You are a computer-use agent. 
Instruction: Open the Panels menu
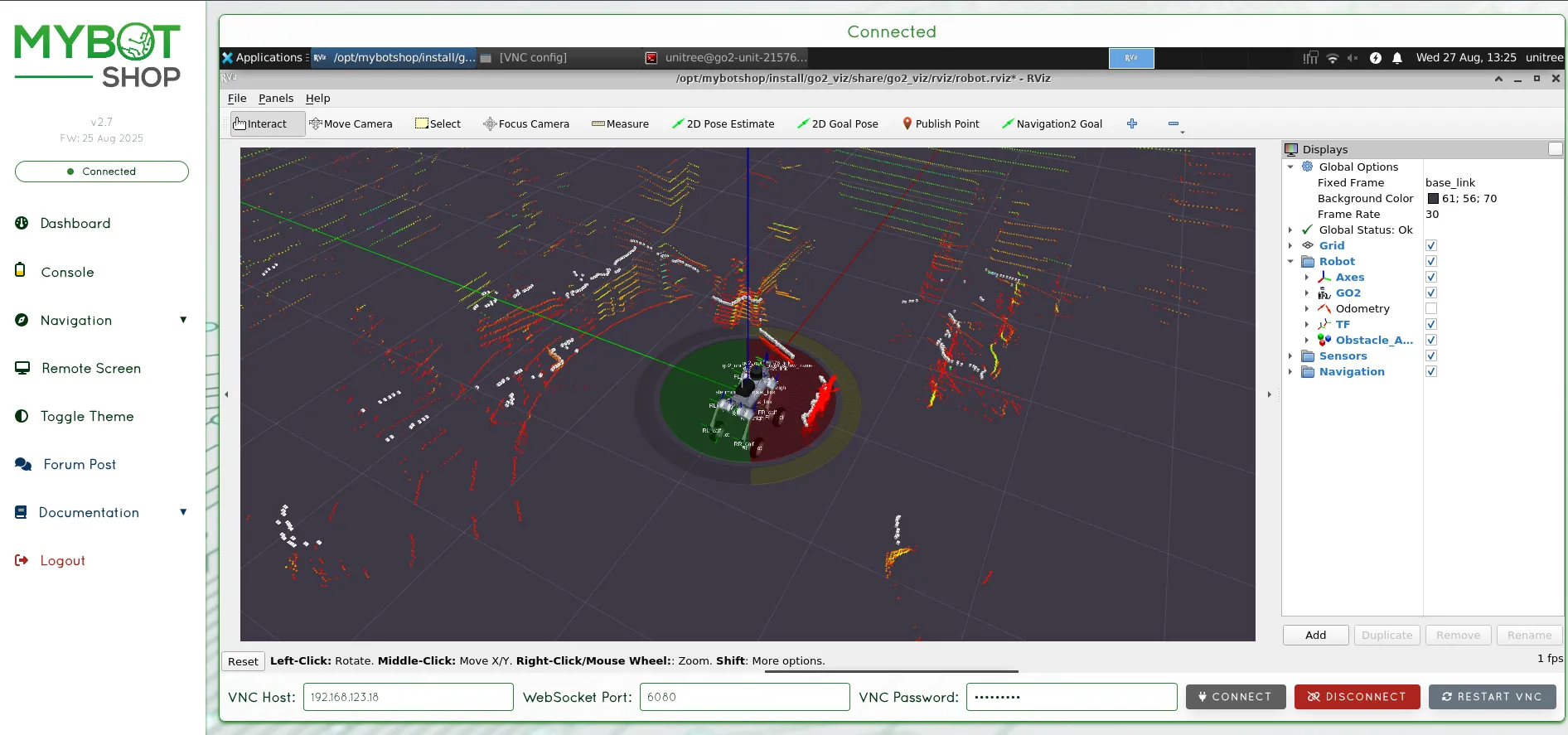coord(275,98)
